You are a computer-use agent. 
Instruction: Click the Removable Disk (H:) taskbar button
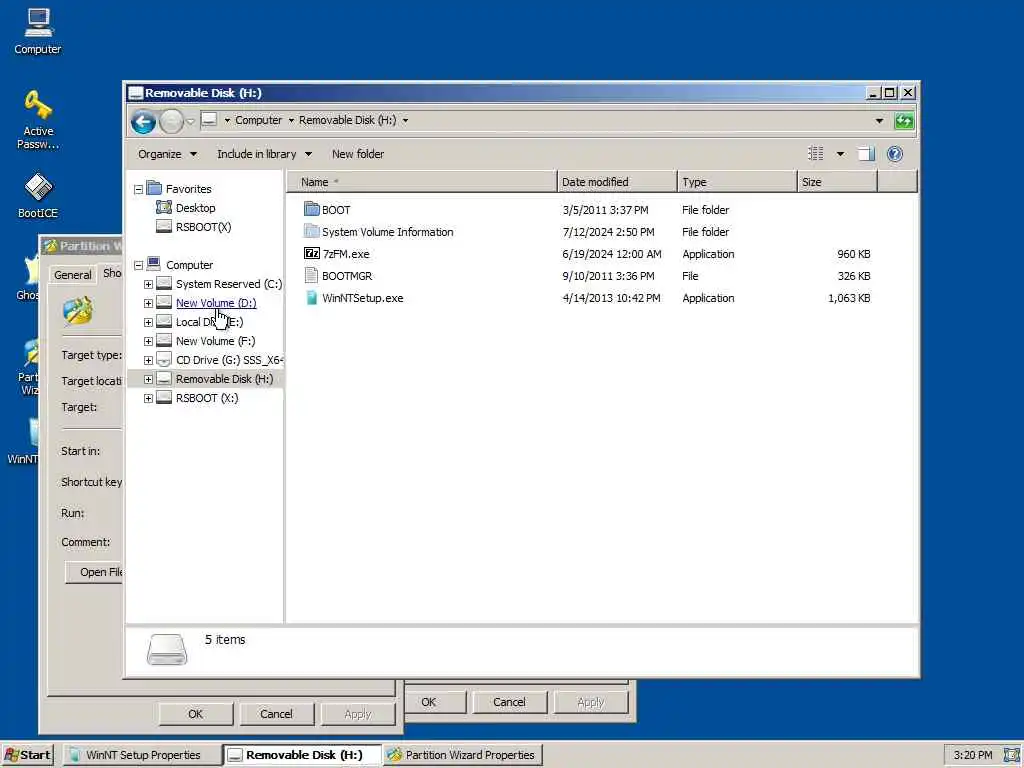click(302, 755)
